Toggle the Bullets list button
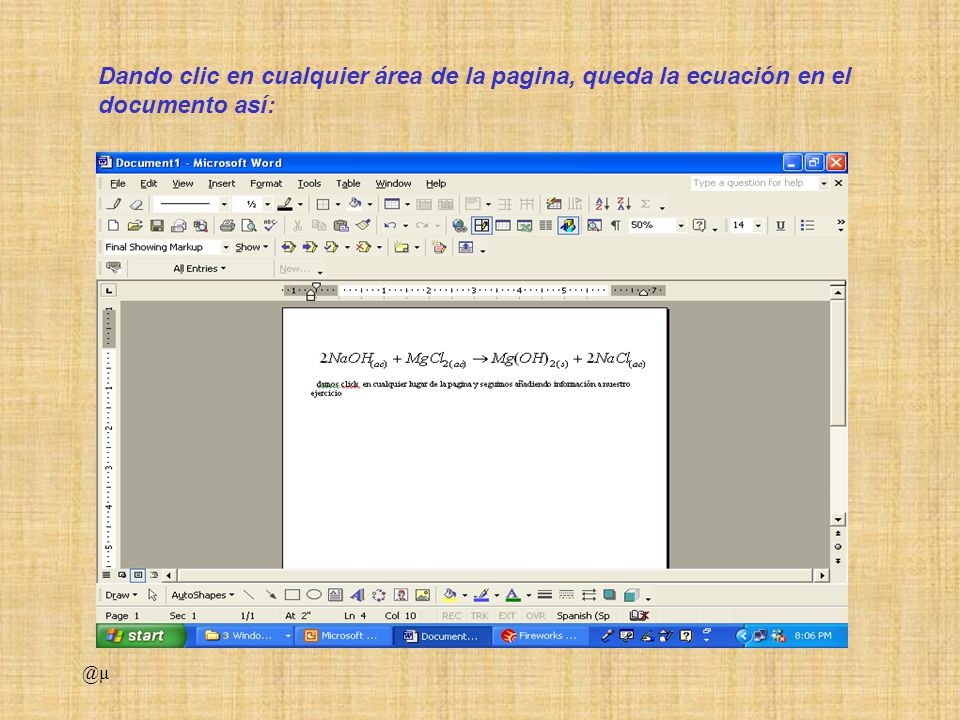 click(808, 225)
